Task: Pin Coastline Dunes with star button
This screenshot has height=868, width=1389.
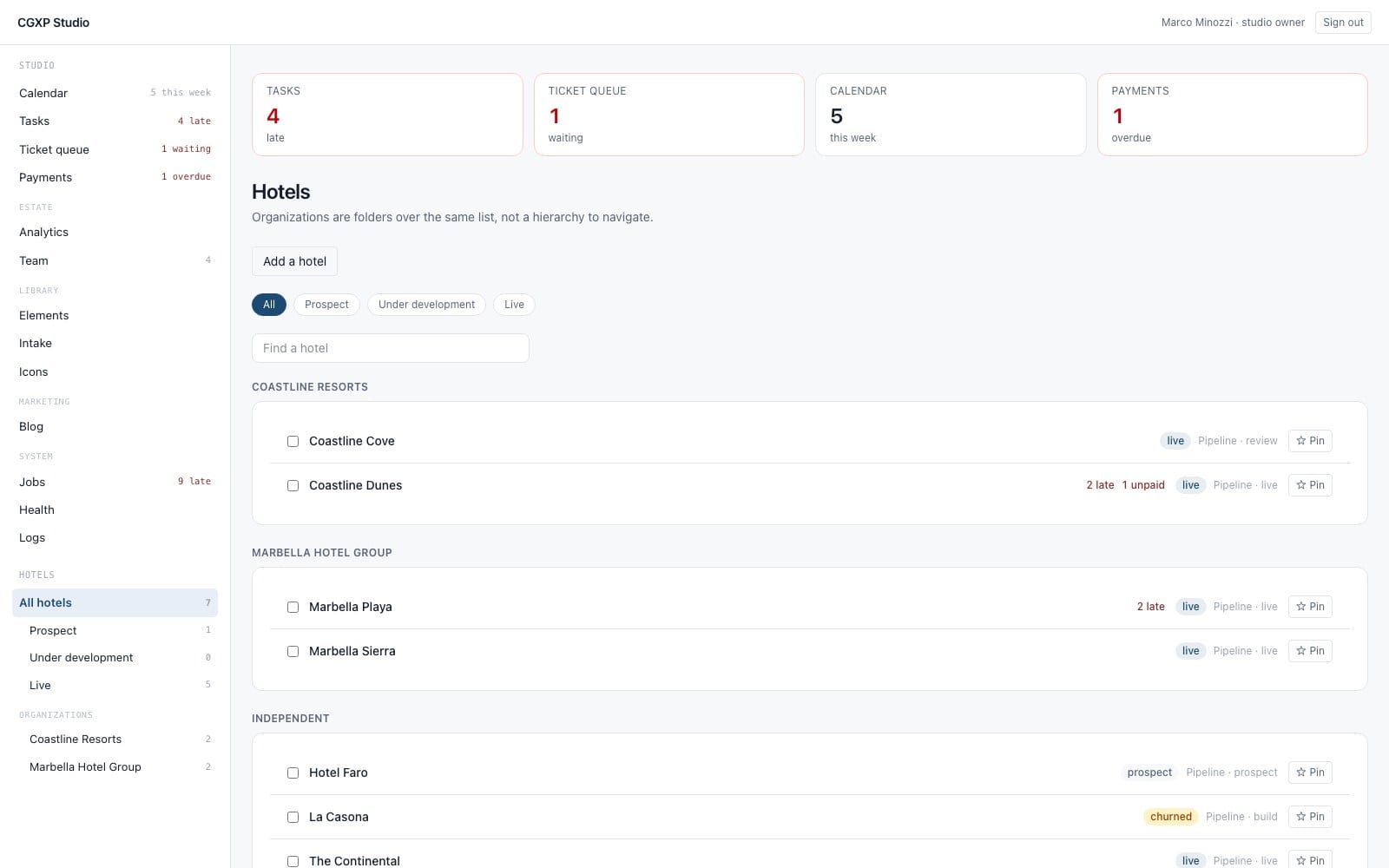Action: pos(1310,485)
